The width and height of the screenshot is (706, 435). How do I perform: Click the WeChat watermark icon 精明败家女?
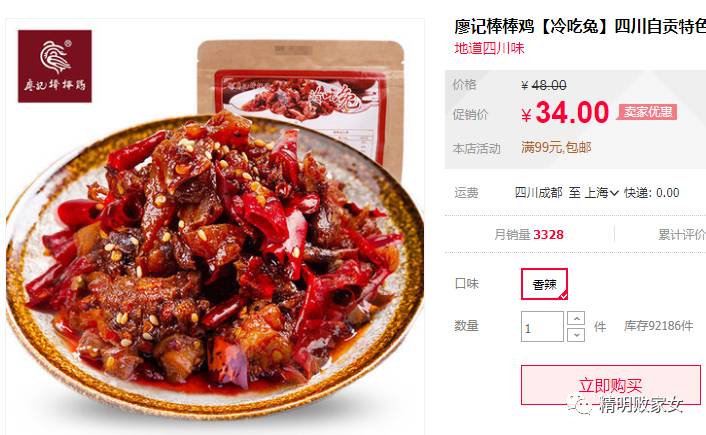pos(626,405)
